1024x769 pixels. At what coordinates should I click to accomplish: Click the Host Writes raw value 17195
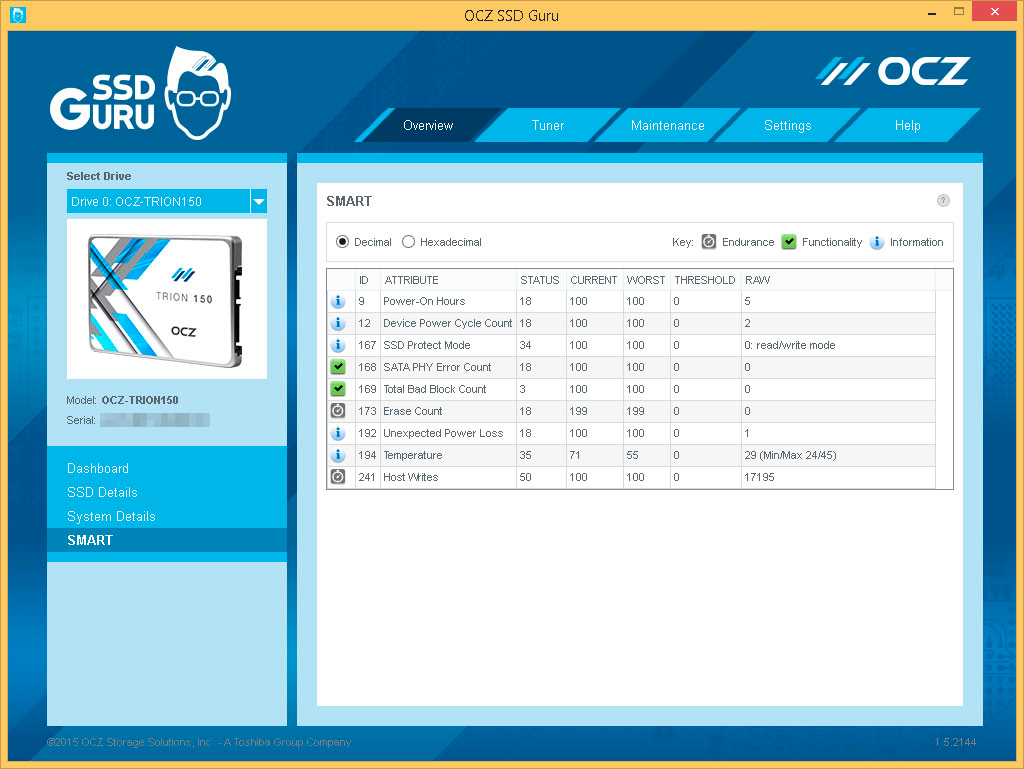[x=759, y=477]
